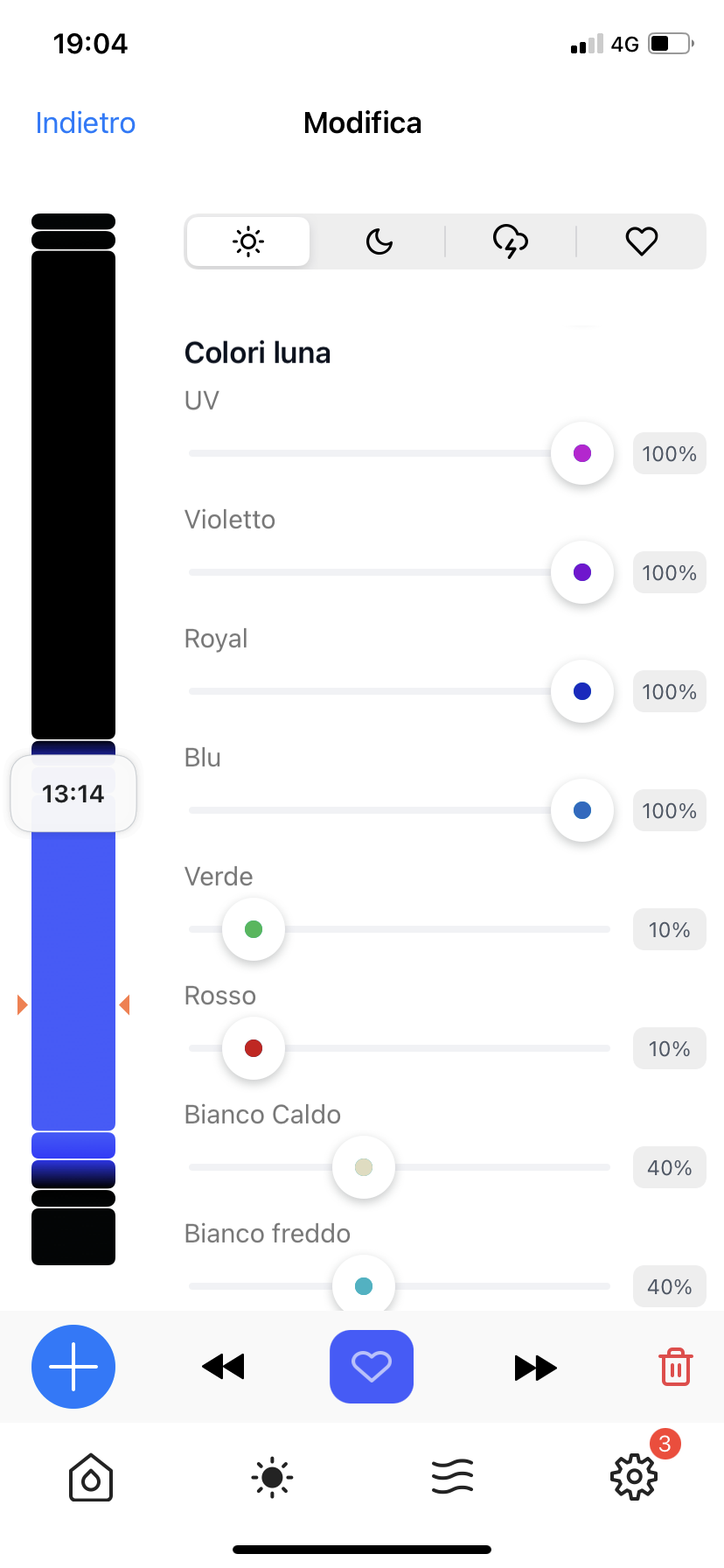Select the sun daylight mode segment
The image size is (724, 1568).
tap(248, 241)
